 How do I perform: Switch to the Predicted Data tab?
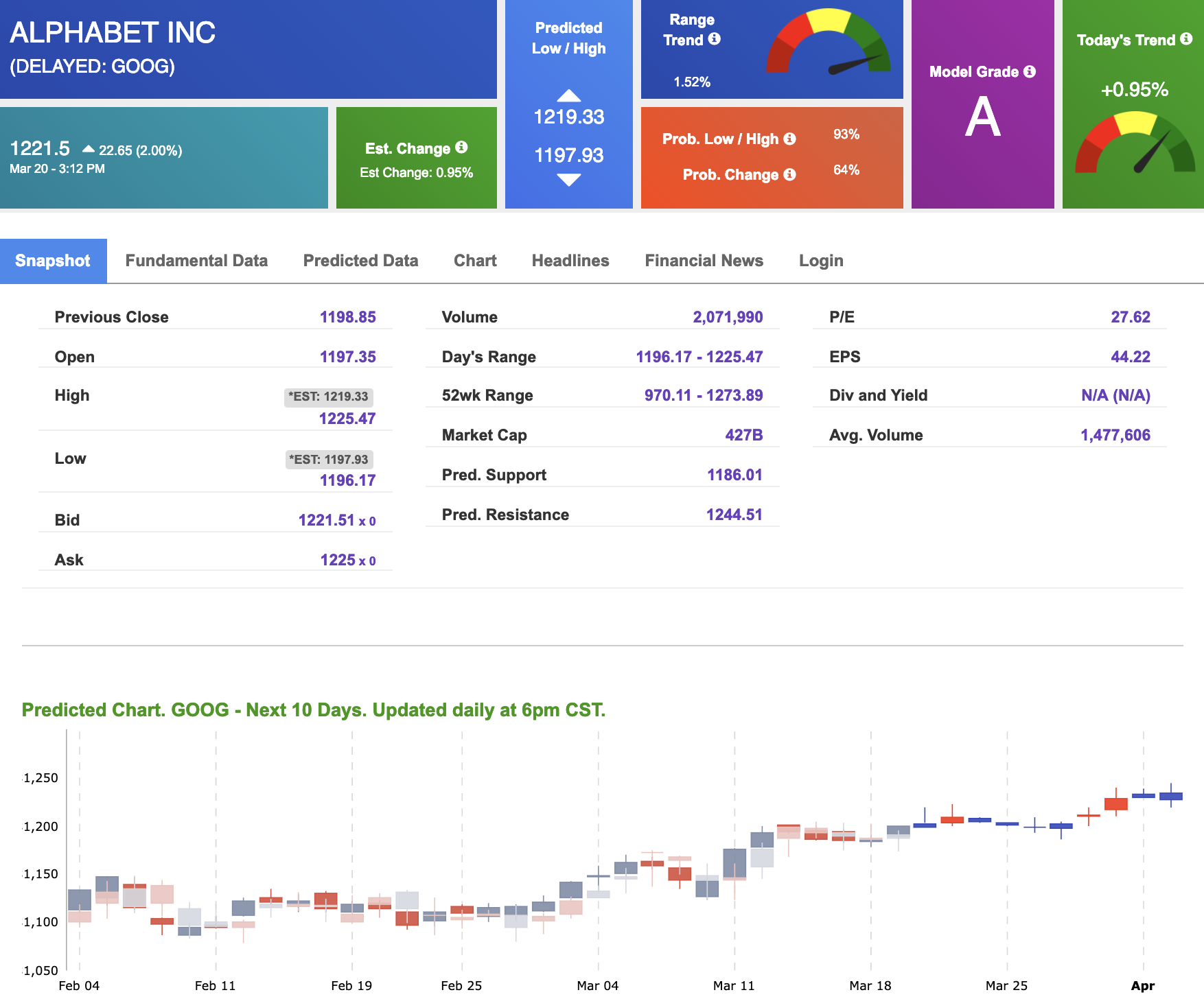pyautogui.click(x=360, y=261)
